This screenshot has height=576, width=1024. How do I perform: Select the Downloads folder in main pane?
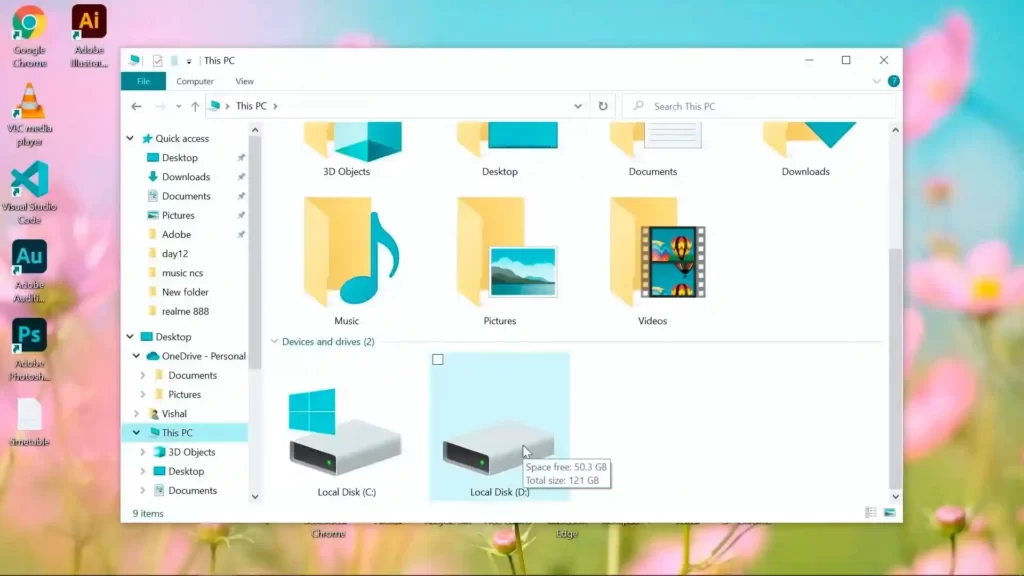click(806, 149)
